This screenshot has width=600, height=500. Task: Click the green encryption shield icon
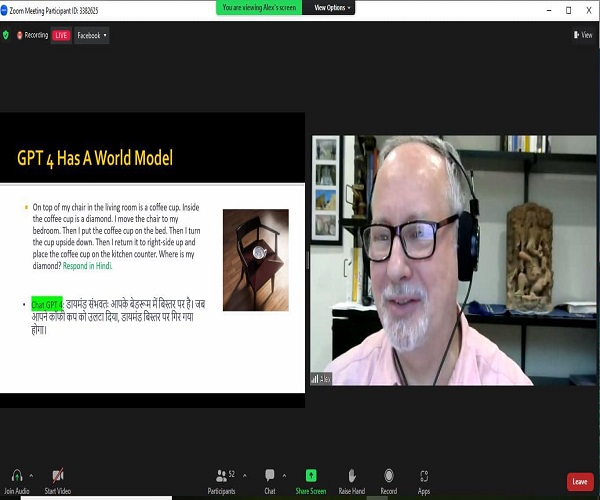[6, 35]
